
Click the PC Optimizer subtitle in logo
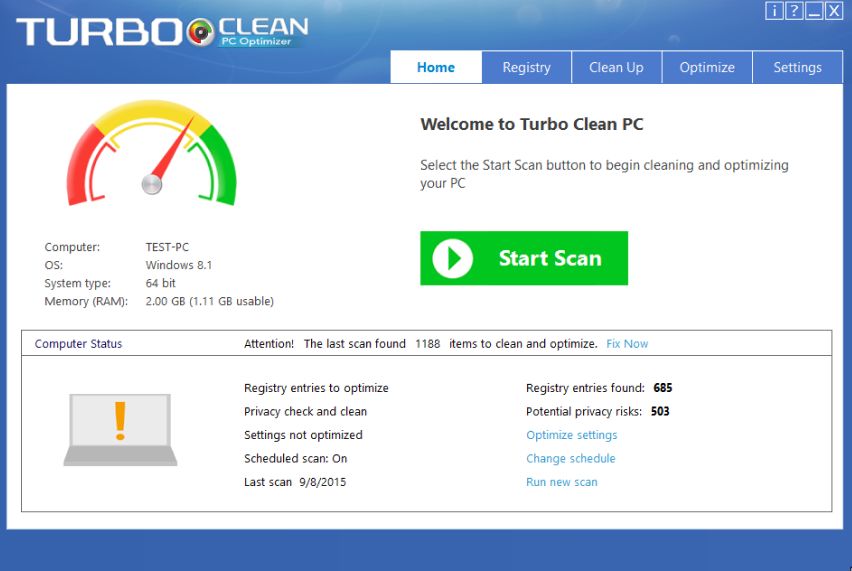(256, 41)
